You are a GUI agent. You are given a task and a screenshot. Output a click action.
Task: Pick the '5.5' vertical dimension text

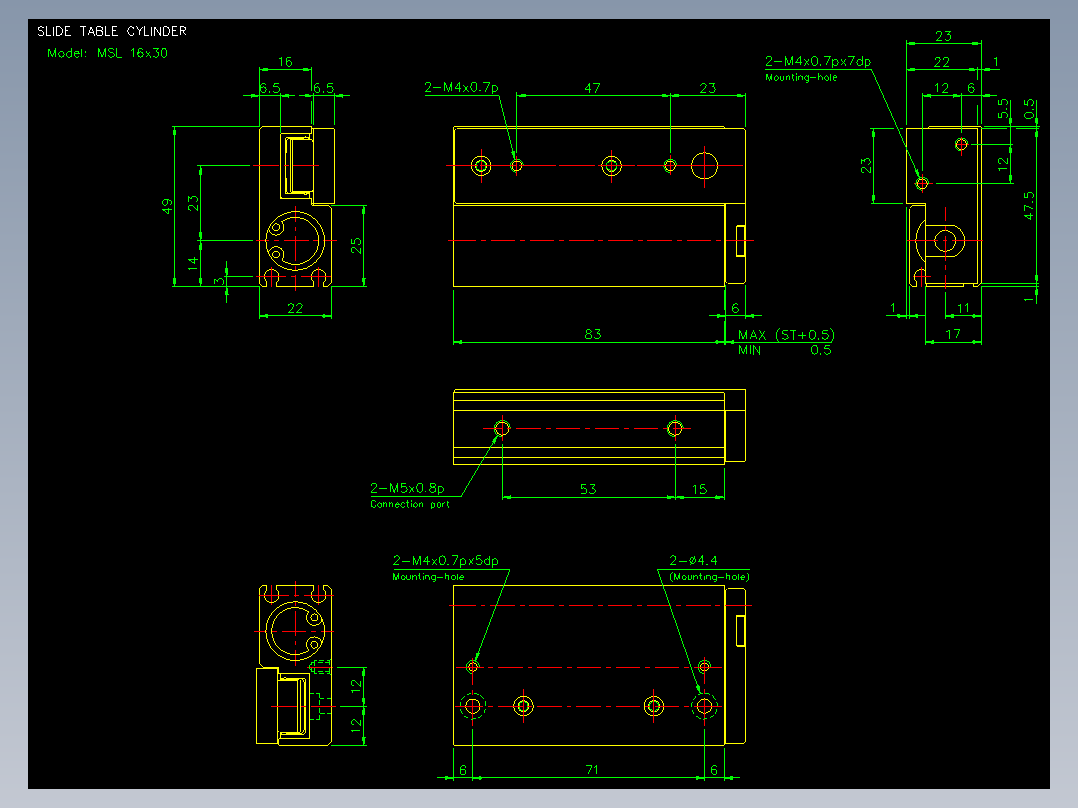[1003, 109]
